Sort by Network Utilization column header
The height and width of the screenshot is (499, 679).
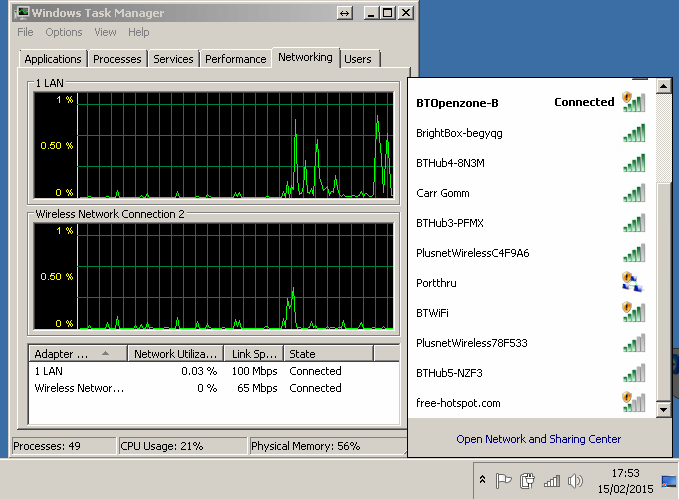tap(175, 353)
